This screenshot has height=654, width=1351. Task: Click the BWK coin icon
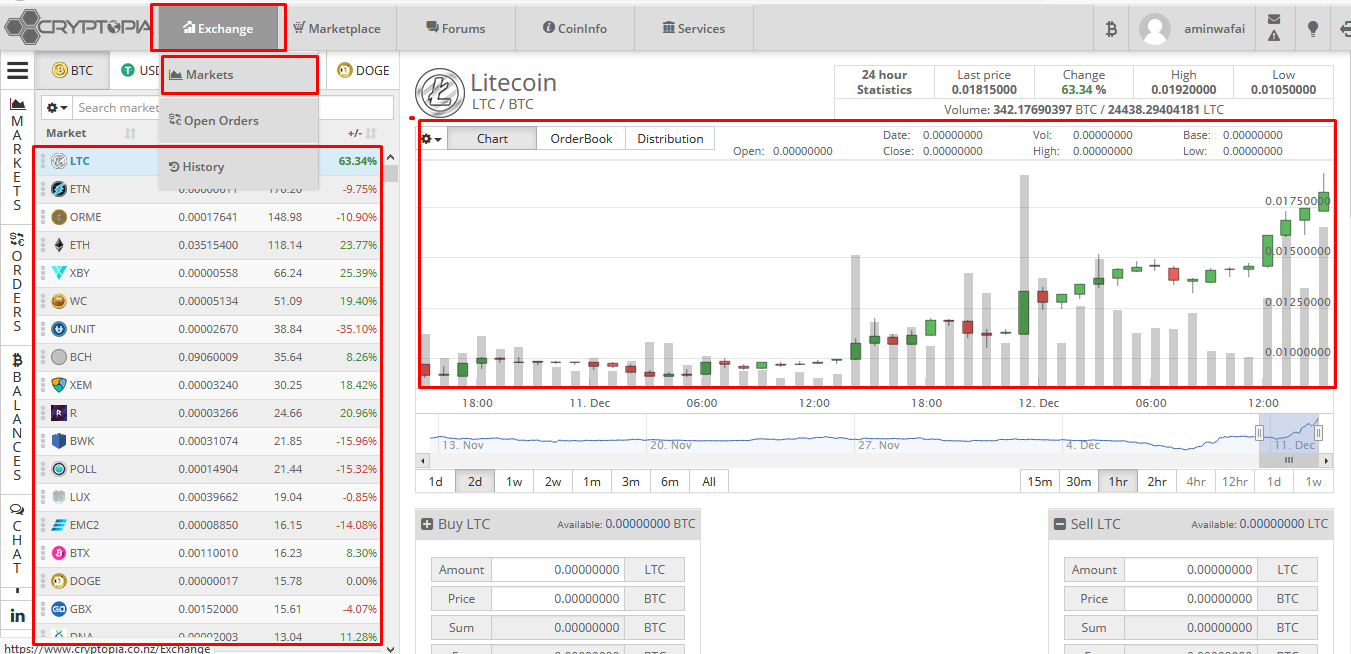click(x=58, y=441)
